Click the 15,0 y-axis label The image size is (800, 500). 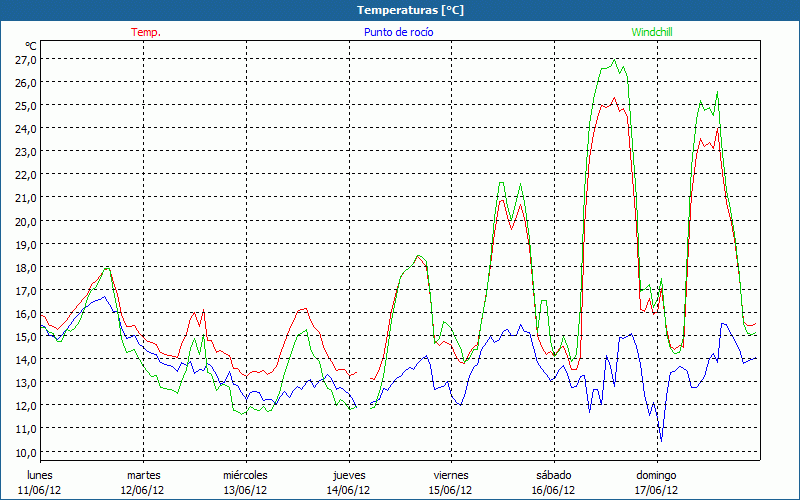click(26, 336)
